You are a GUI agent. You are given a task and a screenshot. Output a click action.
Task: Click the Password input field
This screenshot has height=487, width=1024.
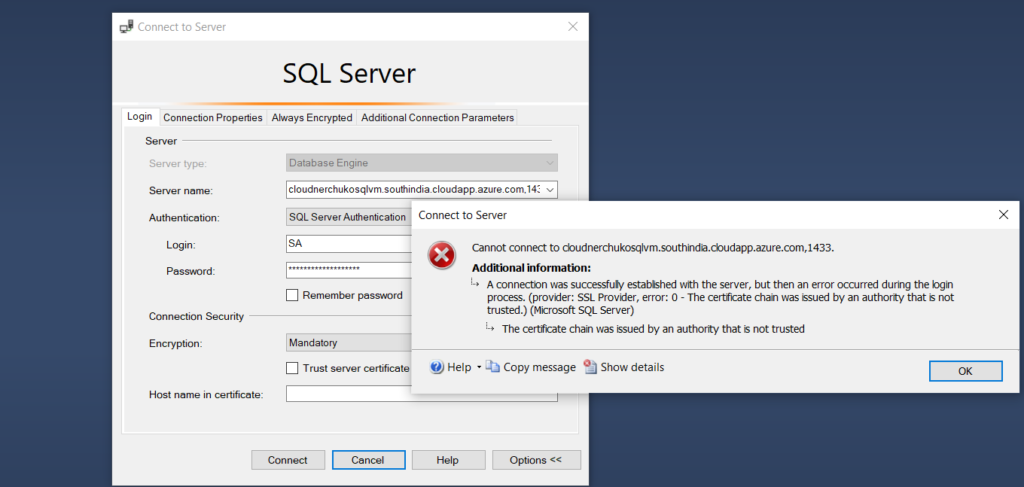(x=349, y=270)
